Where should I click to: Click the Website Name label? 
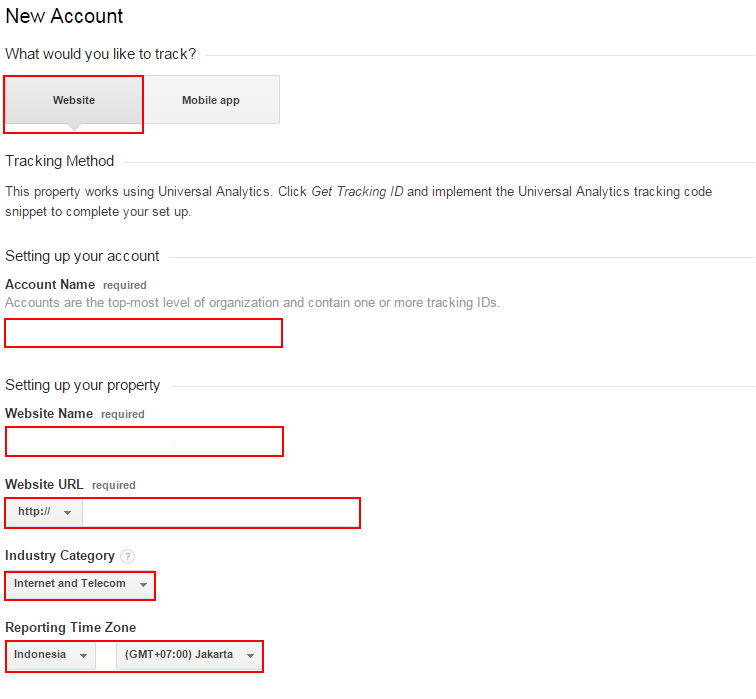pyautogui.click(x=49, y=414)
